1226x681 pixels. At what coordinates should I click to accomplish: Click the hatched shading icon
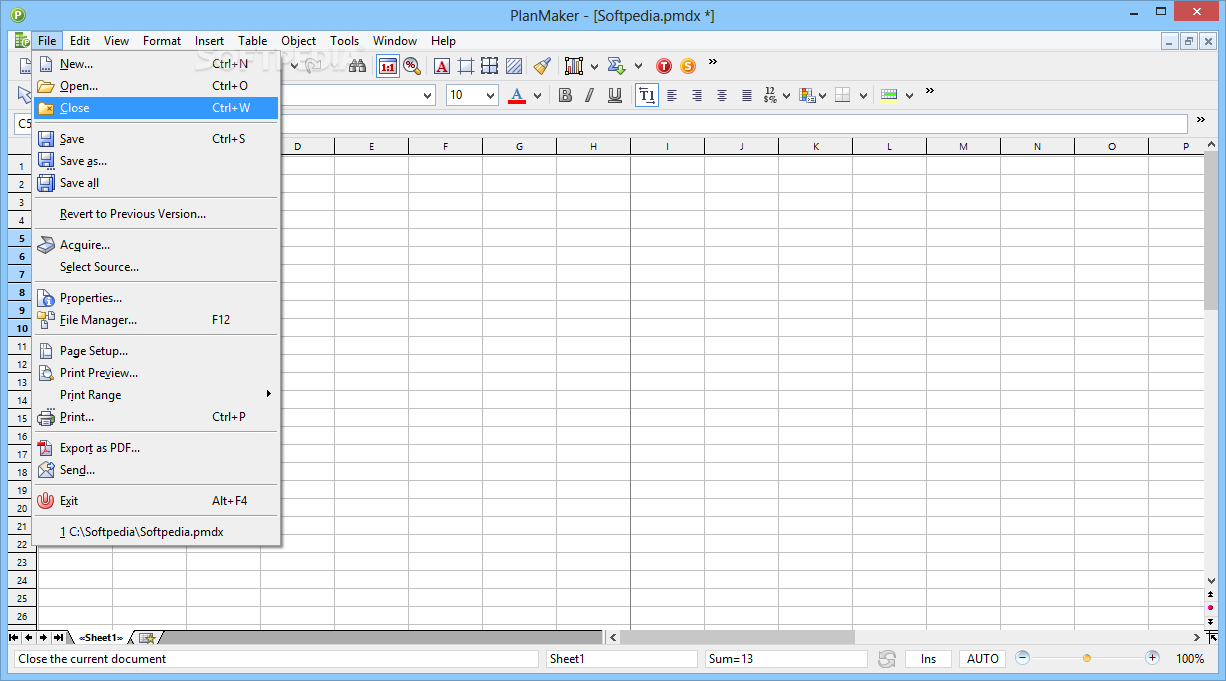point(513,66)
